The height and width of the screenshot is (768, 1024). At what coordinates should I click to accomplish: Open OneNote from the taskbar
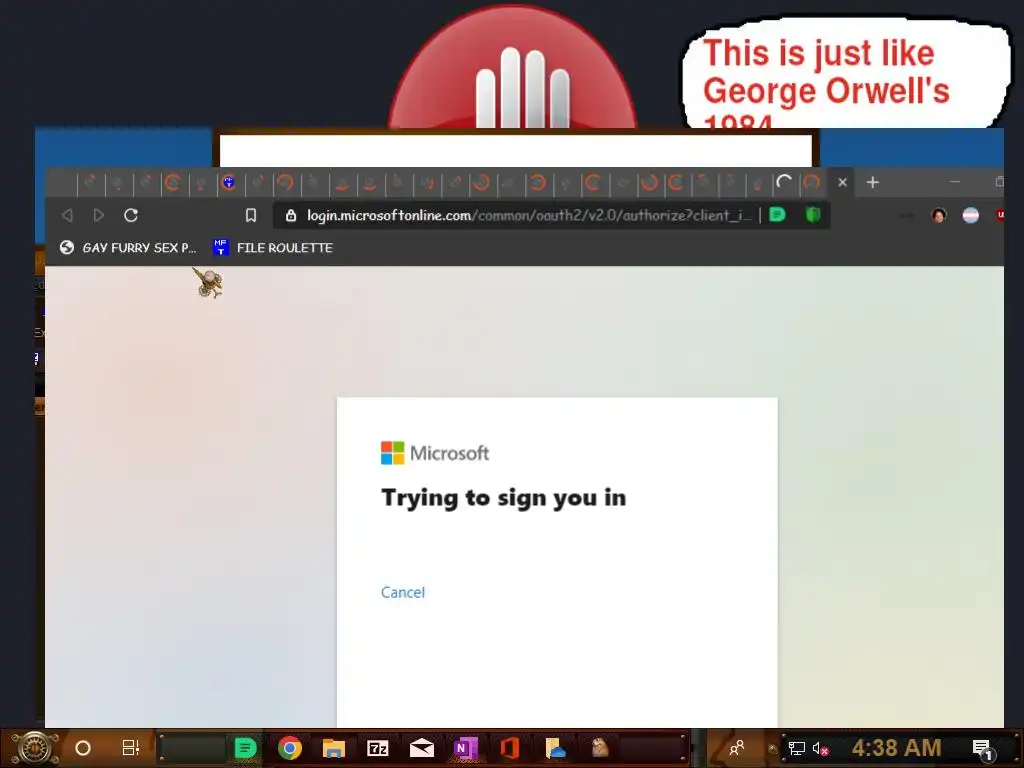pos(466,748)
